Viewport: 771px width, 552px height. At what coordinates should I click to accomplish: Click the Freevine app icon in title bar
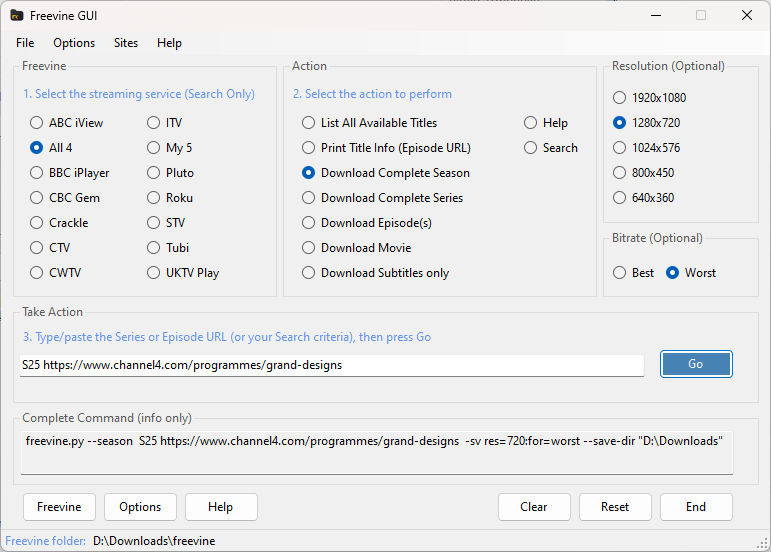coord(17,15)
